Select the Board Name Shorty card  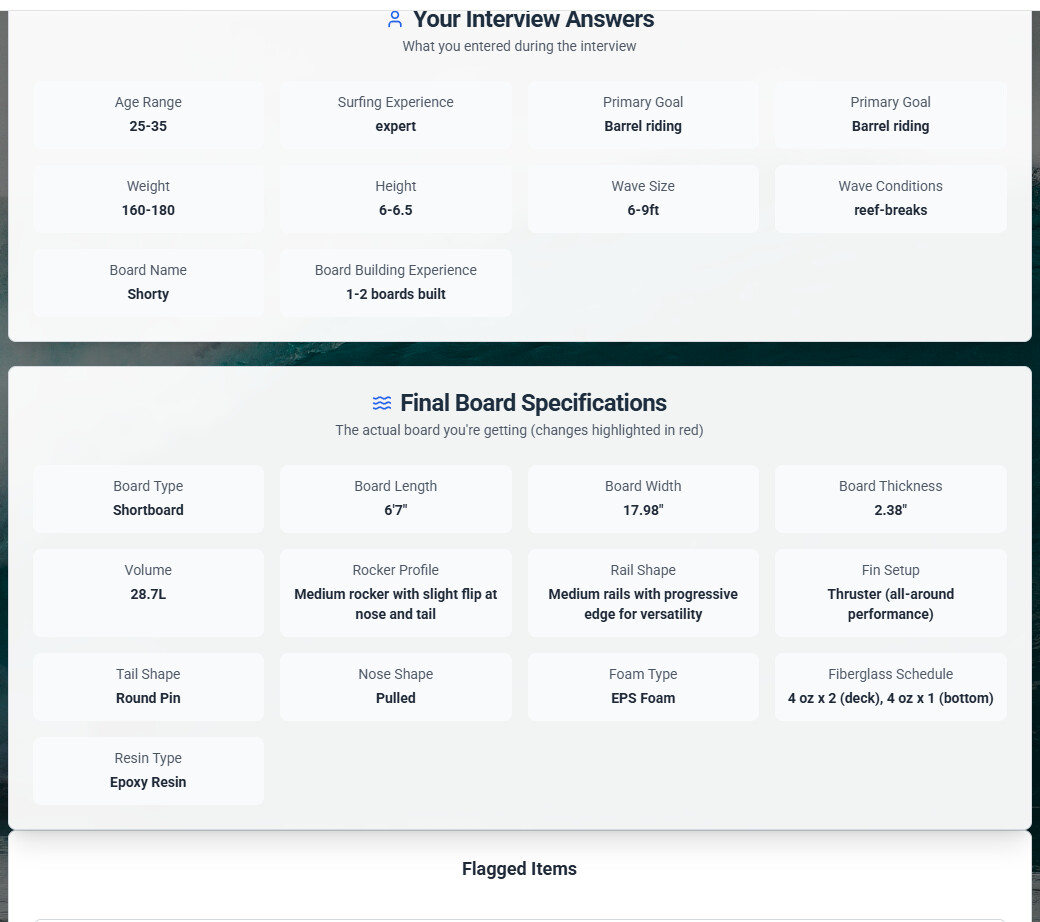148,283
